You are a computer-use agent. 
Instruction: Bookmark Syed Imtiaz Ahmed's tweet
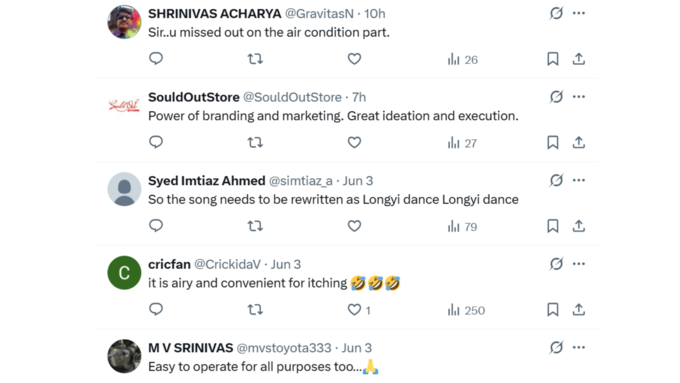[552, 226]
